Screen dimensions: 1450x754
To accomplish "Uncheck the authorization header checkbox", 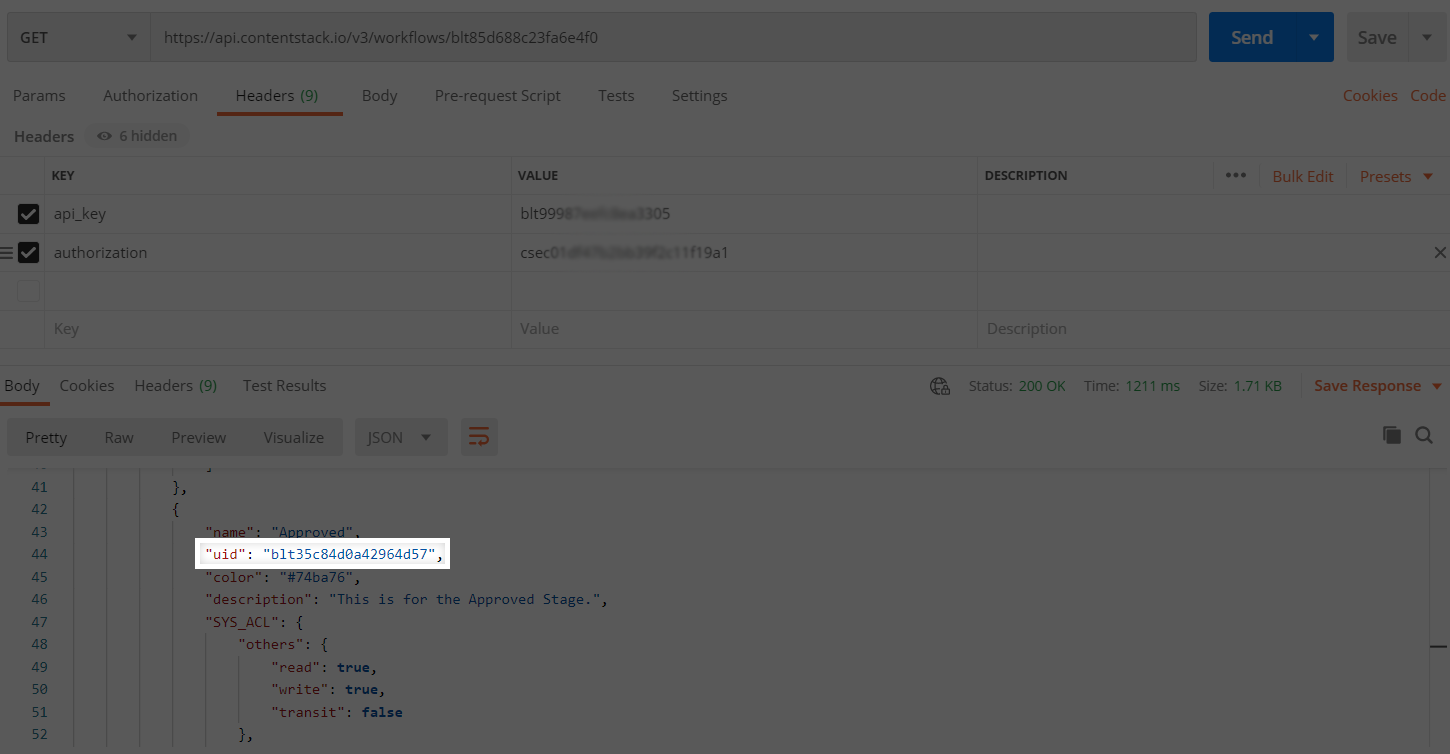I will pyautogui.click(x=28, y=253).
